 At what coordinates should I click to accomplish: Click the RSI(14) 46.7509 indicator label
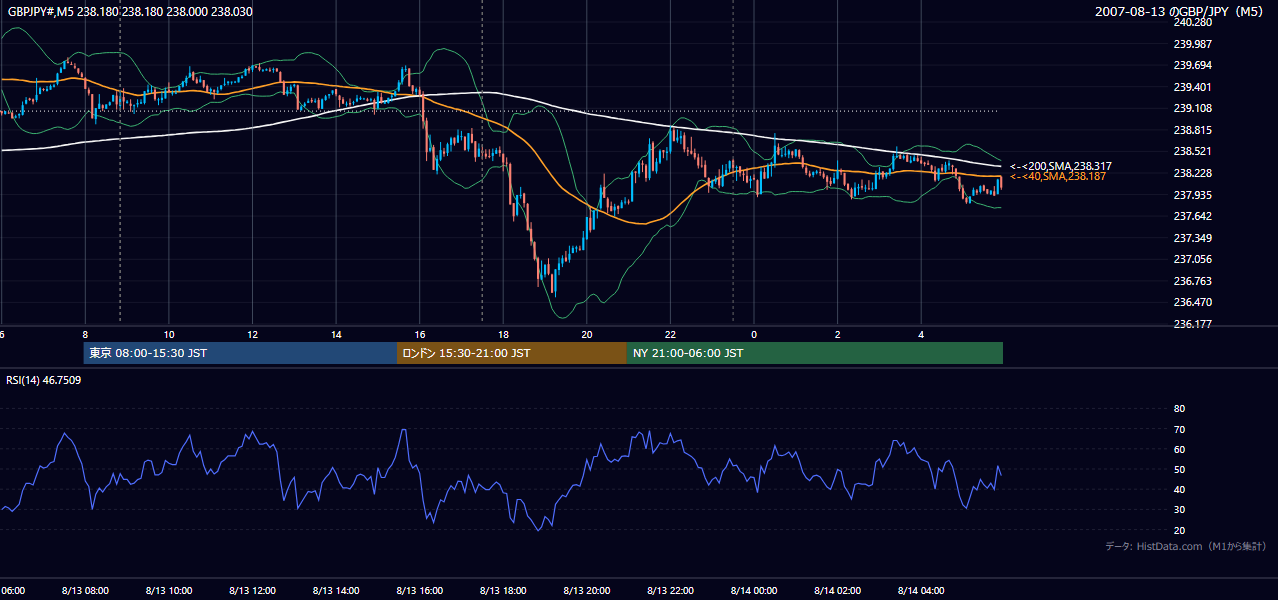[x=44, y=380]
